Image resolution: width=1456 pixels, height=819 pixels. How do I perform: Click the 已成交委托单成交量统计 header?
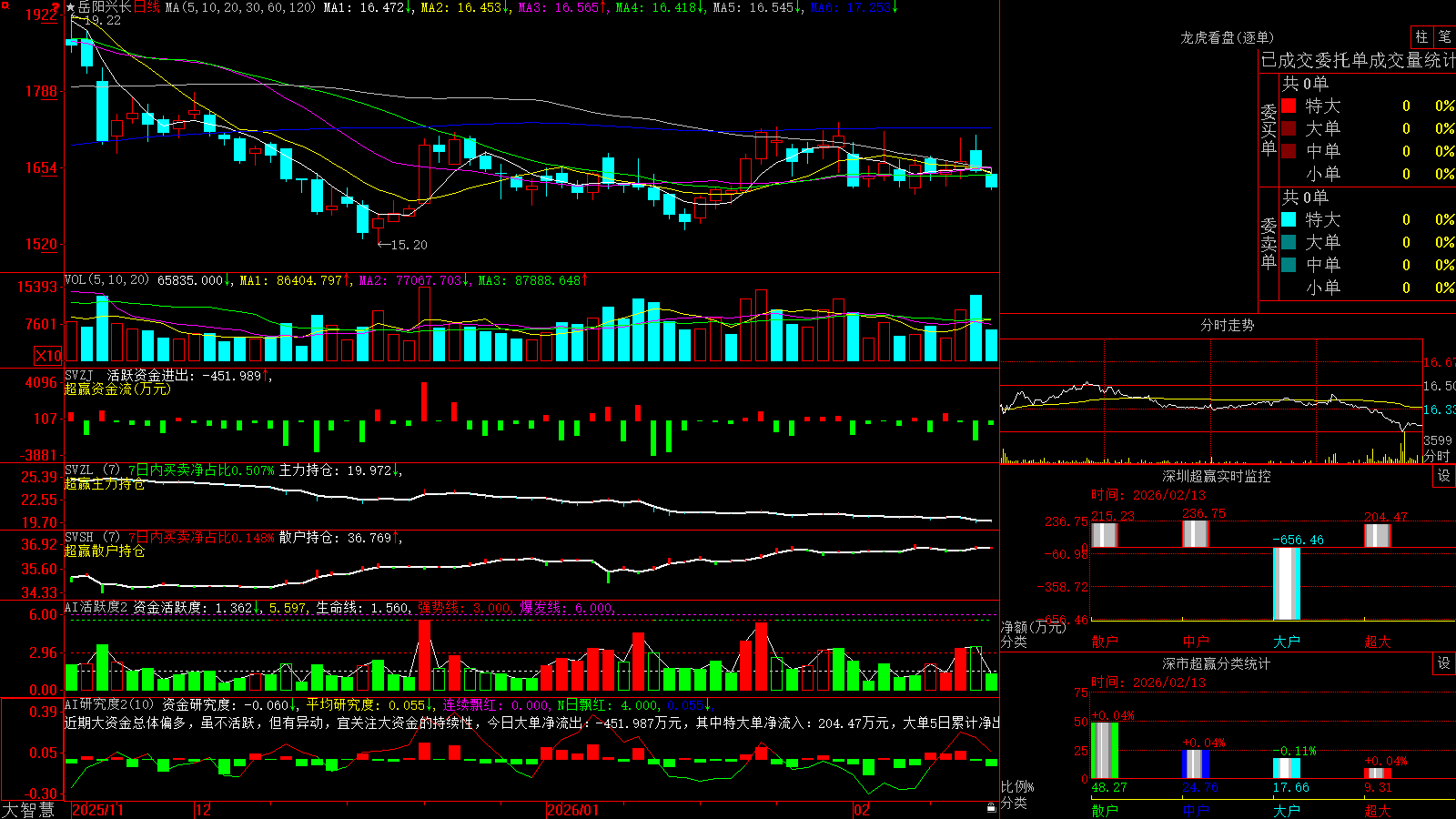click(x=1359, y=60)
